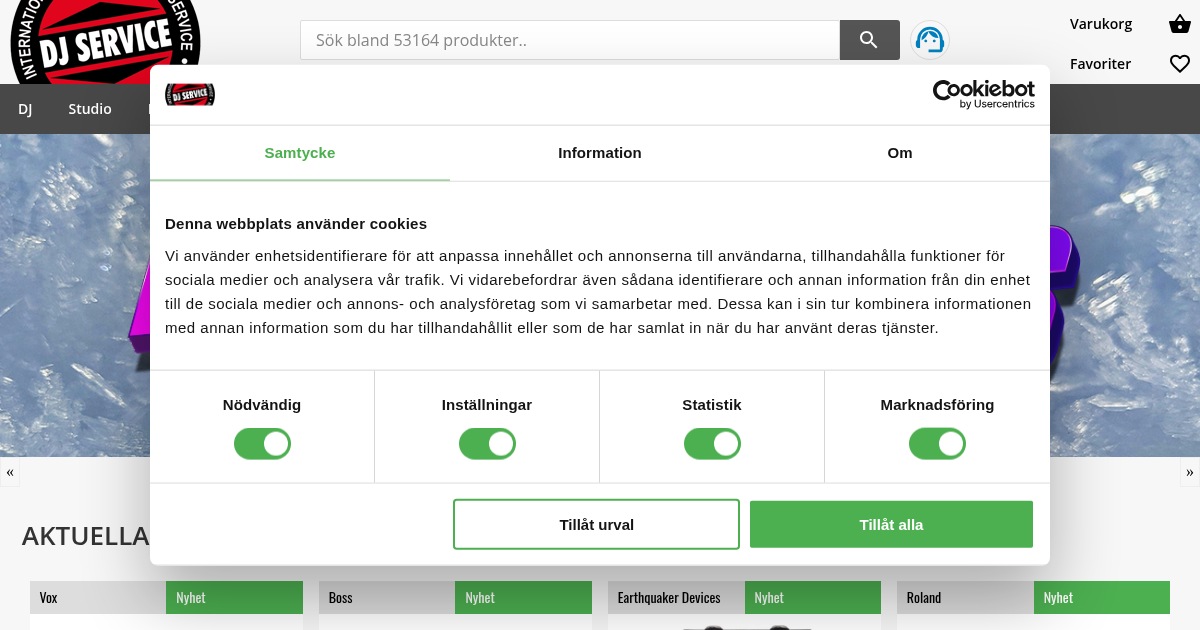
Task: Click the Tillåt alla button
Action: tap(891, 524)
